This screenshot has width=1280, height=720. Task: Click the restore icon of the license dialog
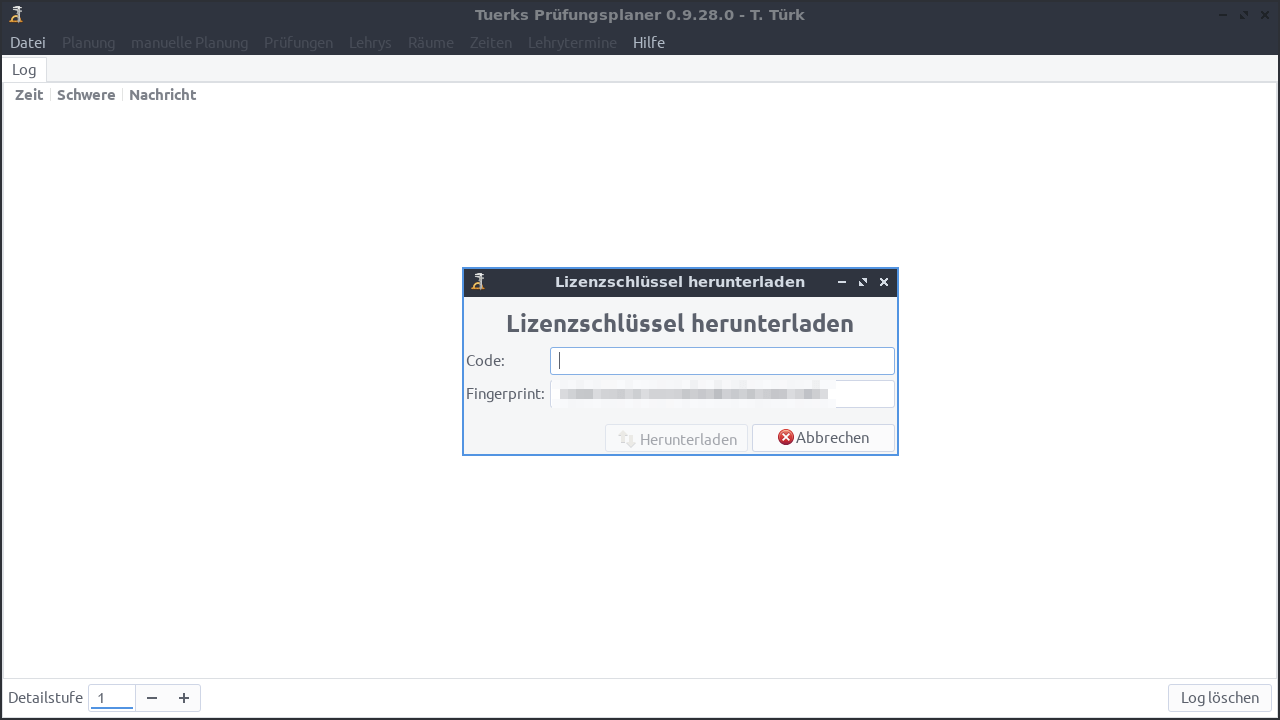click(x=862, y=281)
